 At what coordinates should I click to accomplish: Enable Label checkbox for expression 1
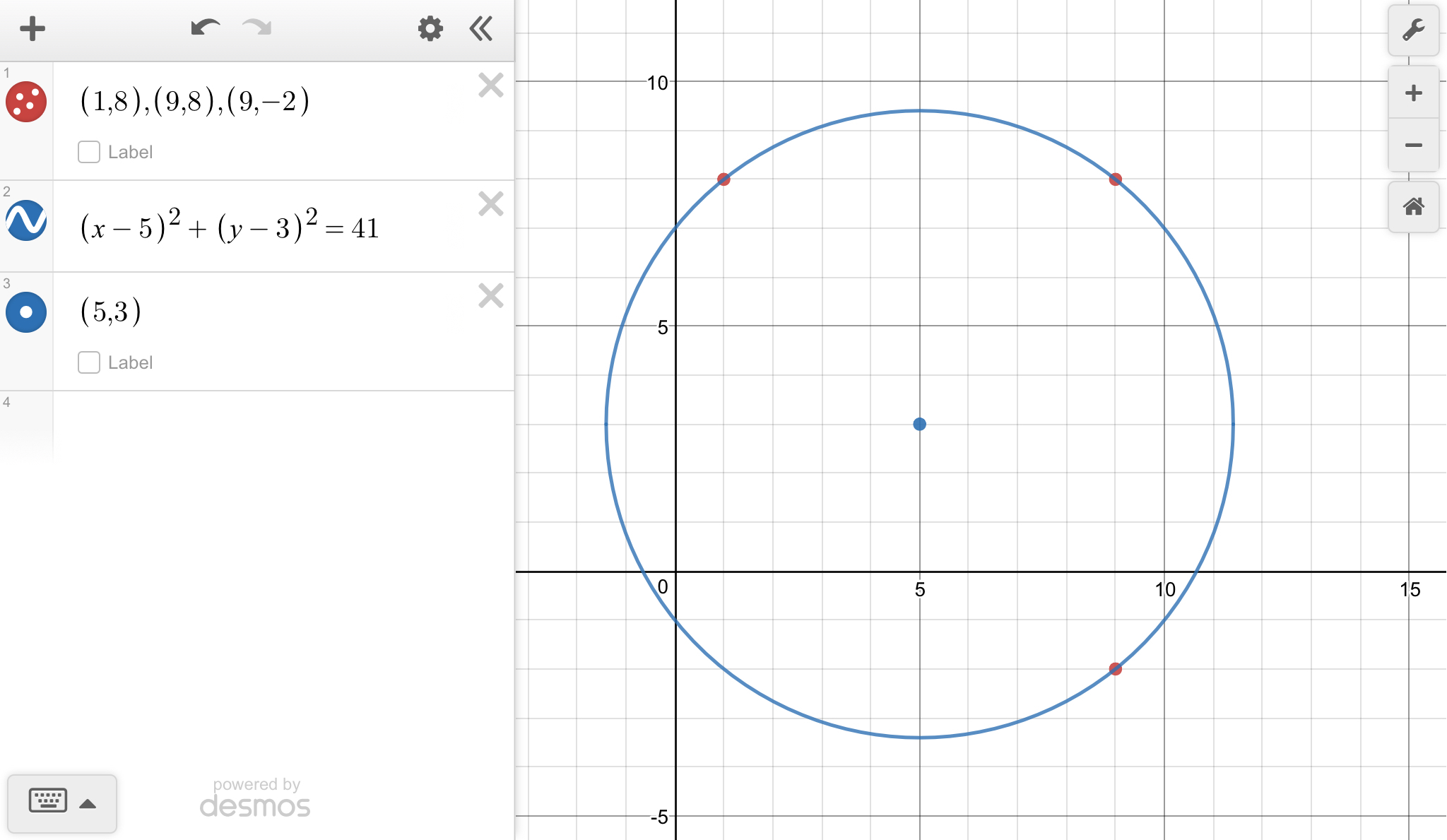click(89, 152)
